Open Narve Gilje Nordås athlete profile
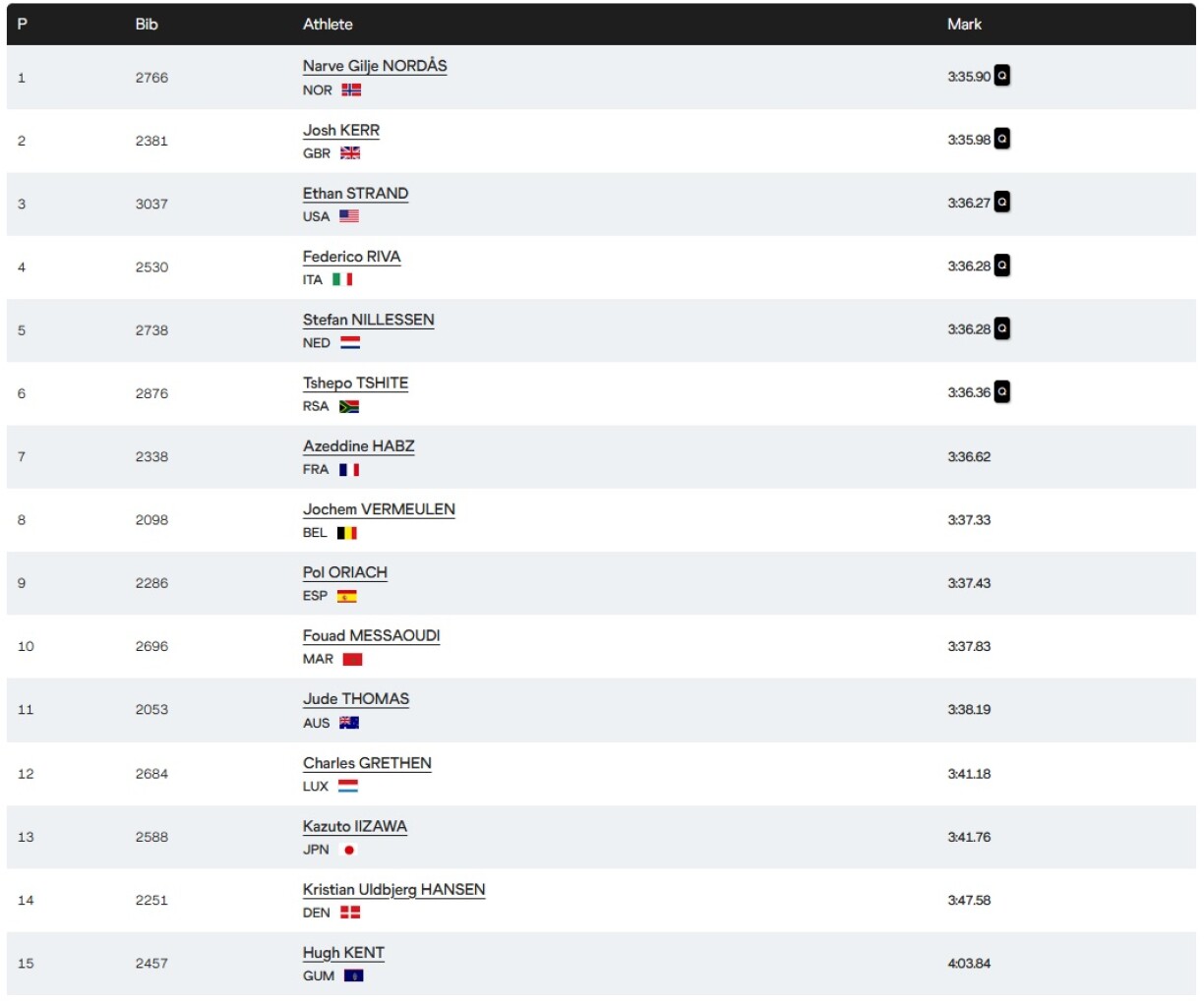Screen dimensions: 1204x1003 tap(375, 66)
